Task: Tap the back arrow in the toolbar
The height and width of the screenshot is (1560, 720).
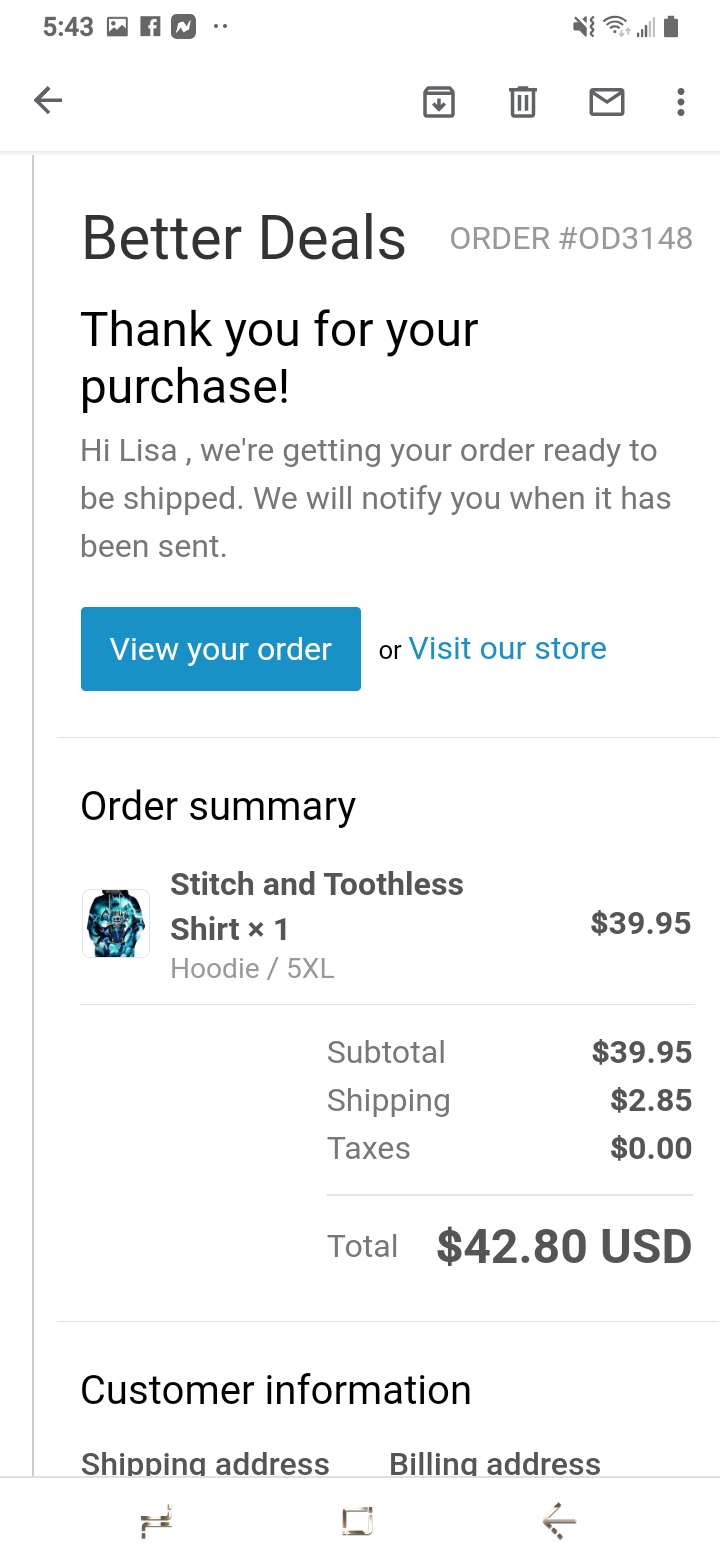Action: point(48,101)
